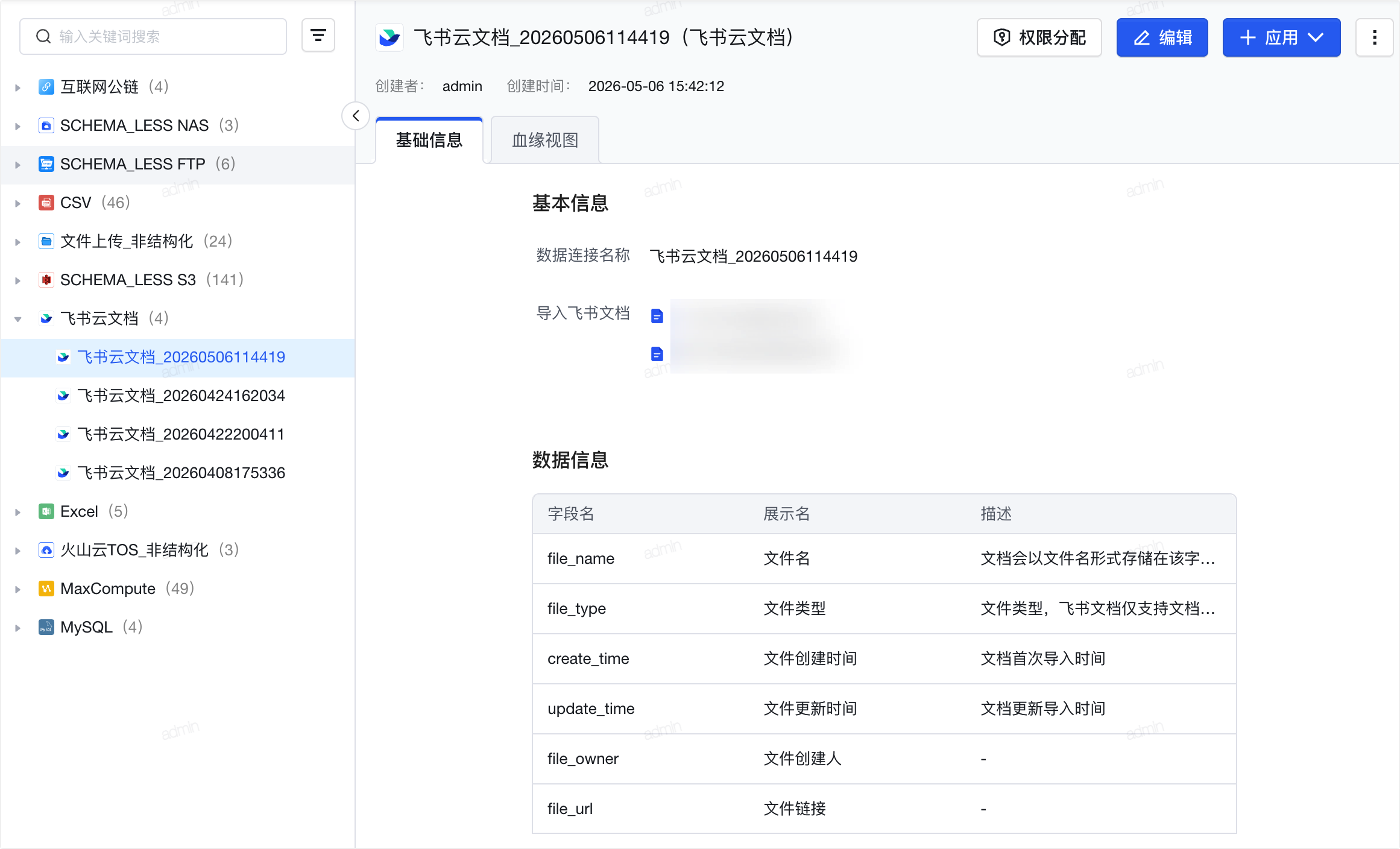Screen dimensions: 1400x849
Task: Click the 文件创建人 display name cell
Action: (802, 759)
